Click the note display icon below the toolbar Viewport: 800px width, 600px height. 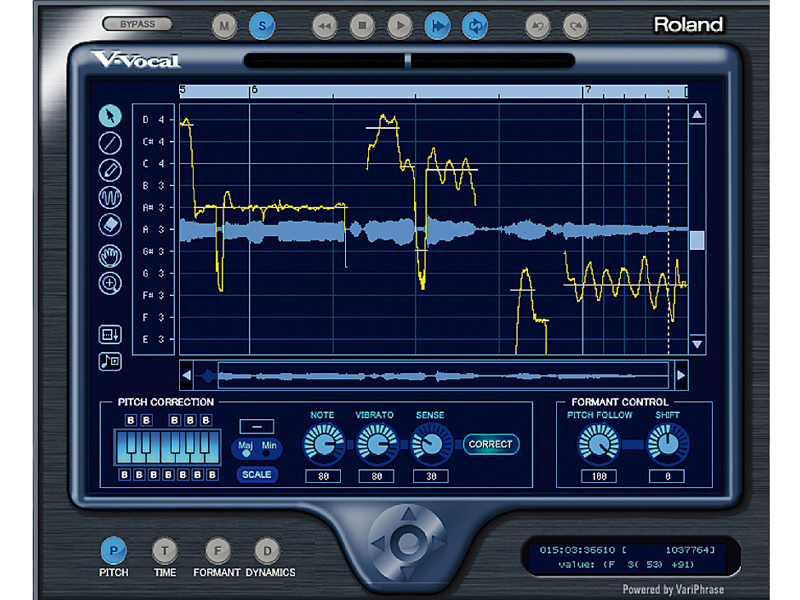[x=111, y=362]
